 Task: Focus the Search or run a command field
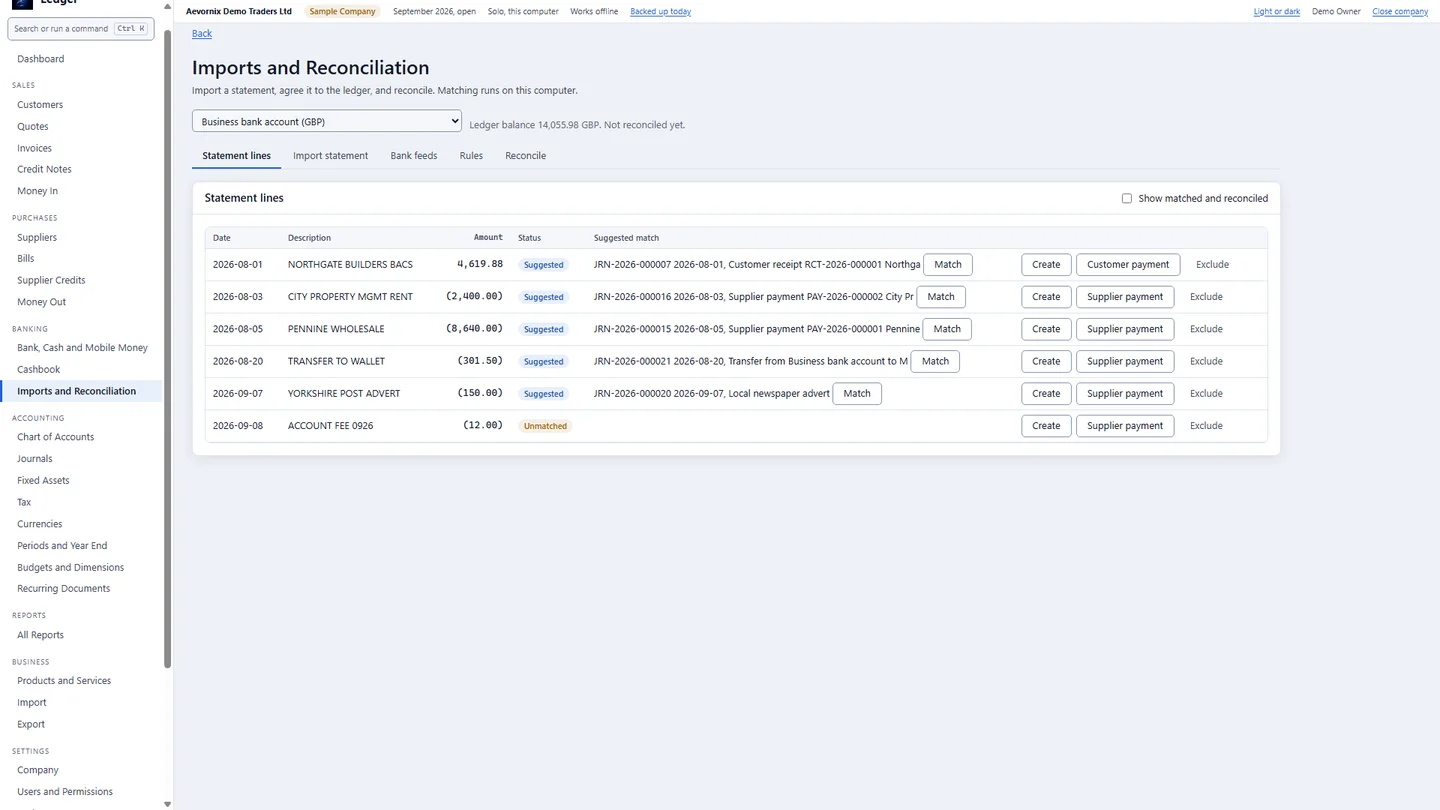81,29
